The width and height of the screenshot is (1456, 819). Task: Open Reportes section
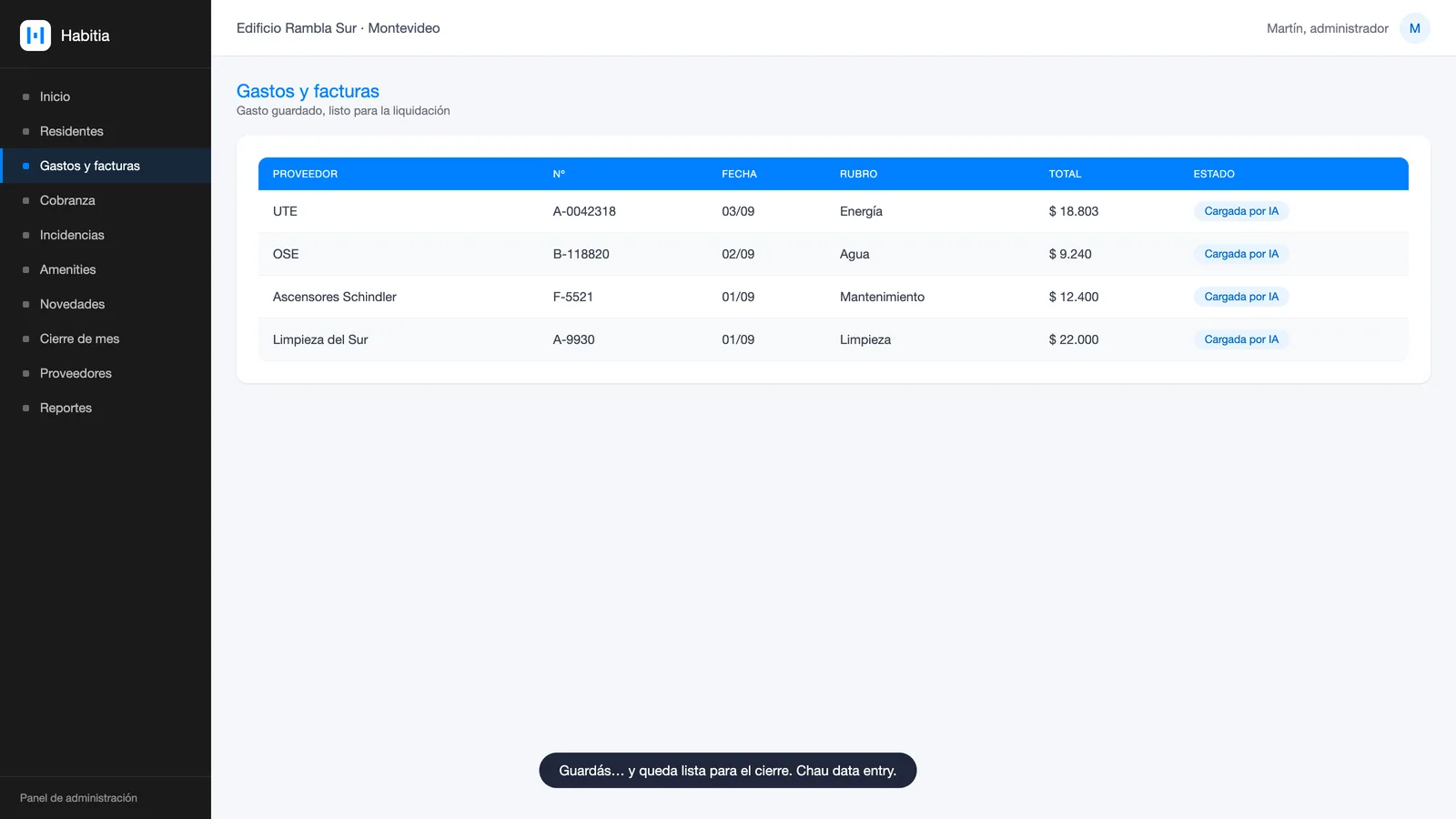106,408
